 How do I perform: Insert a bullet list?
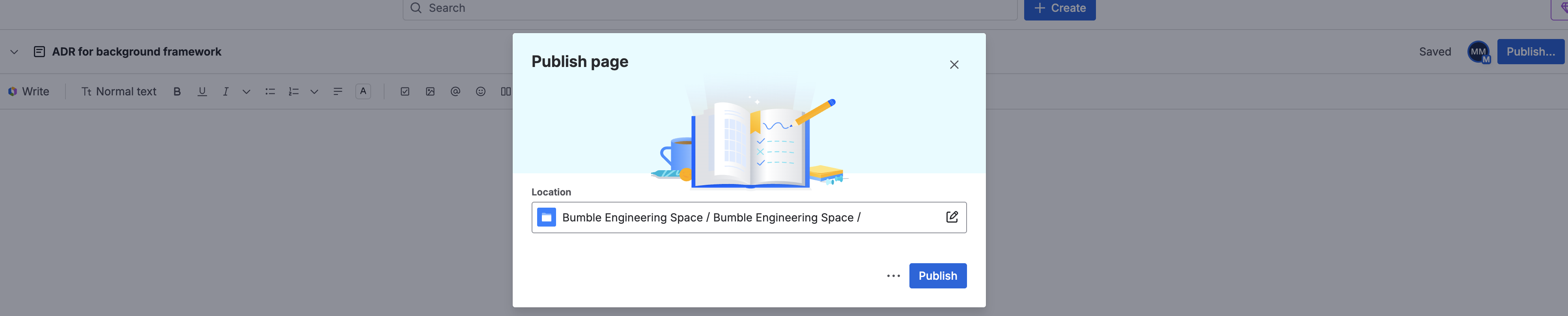[x=270, y=92]
